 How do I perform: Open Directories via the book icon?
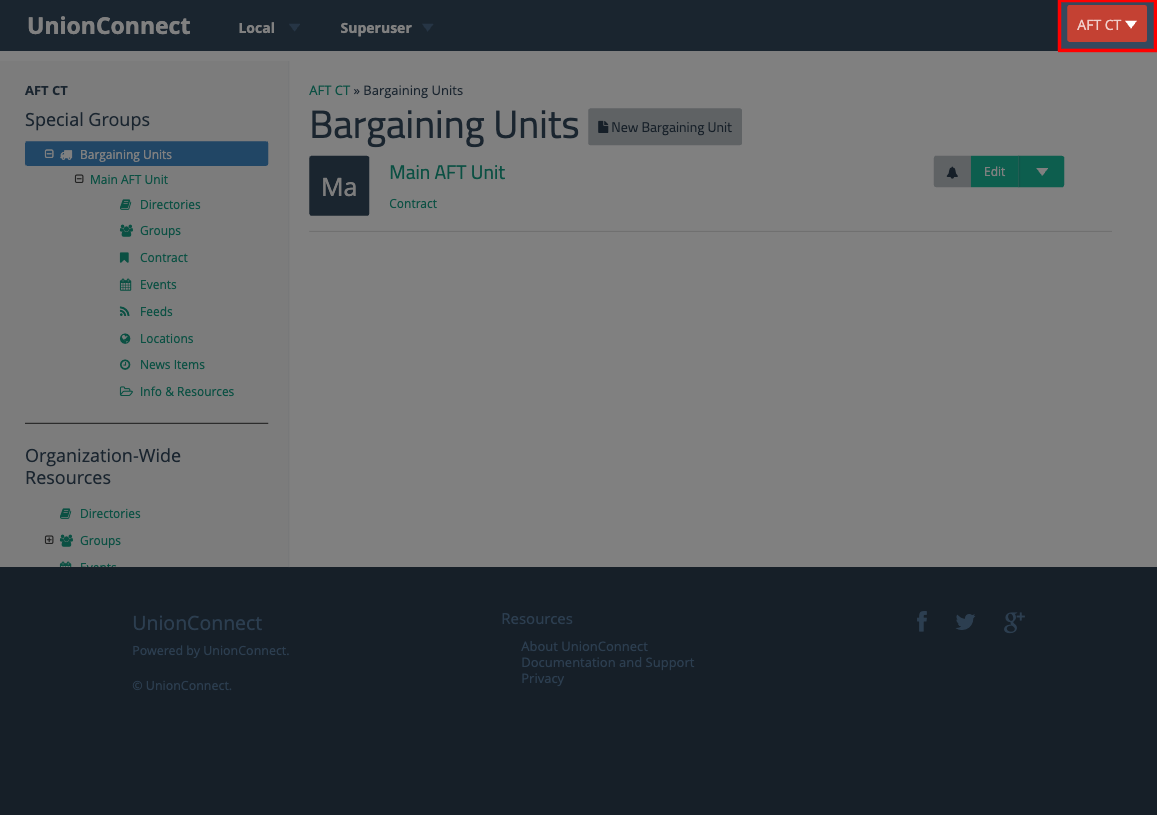tap(123, 204)
